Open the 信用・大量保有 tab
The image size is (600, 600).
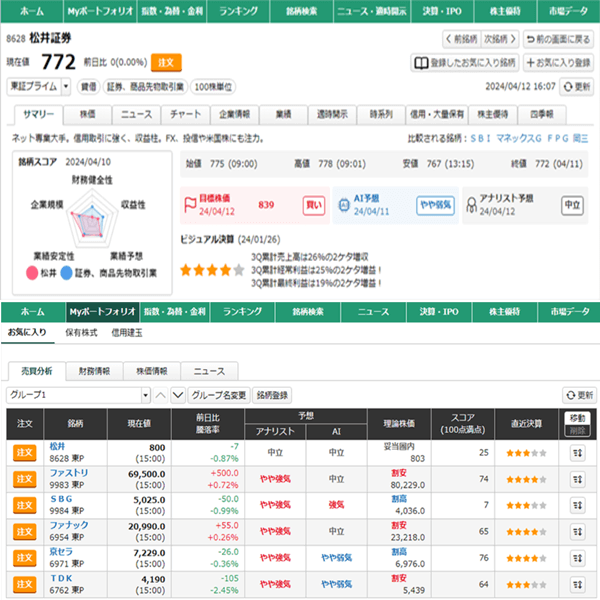(437, 115)
